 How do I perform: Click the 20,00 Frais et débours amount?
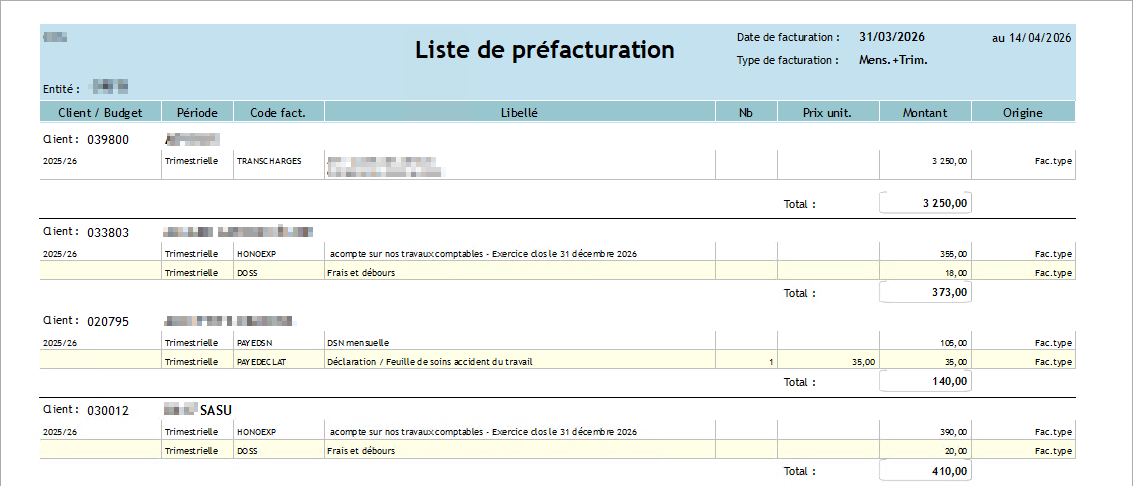[956, 450]
